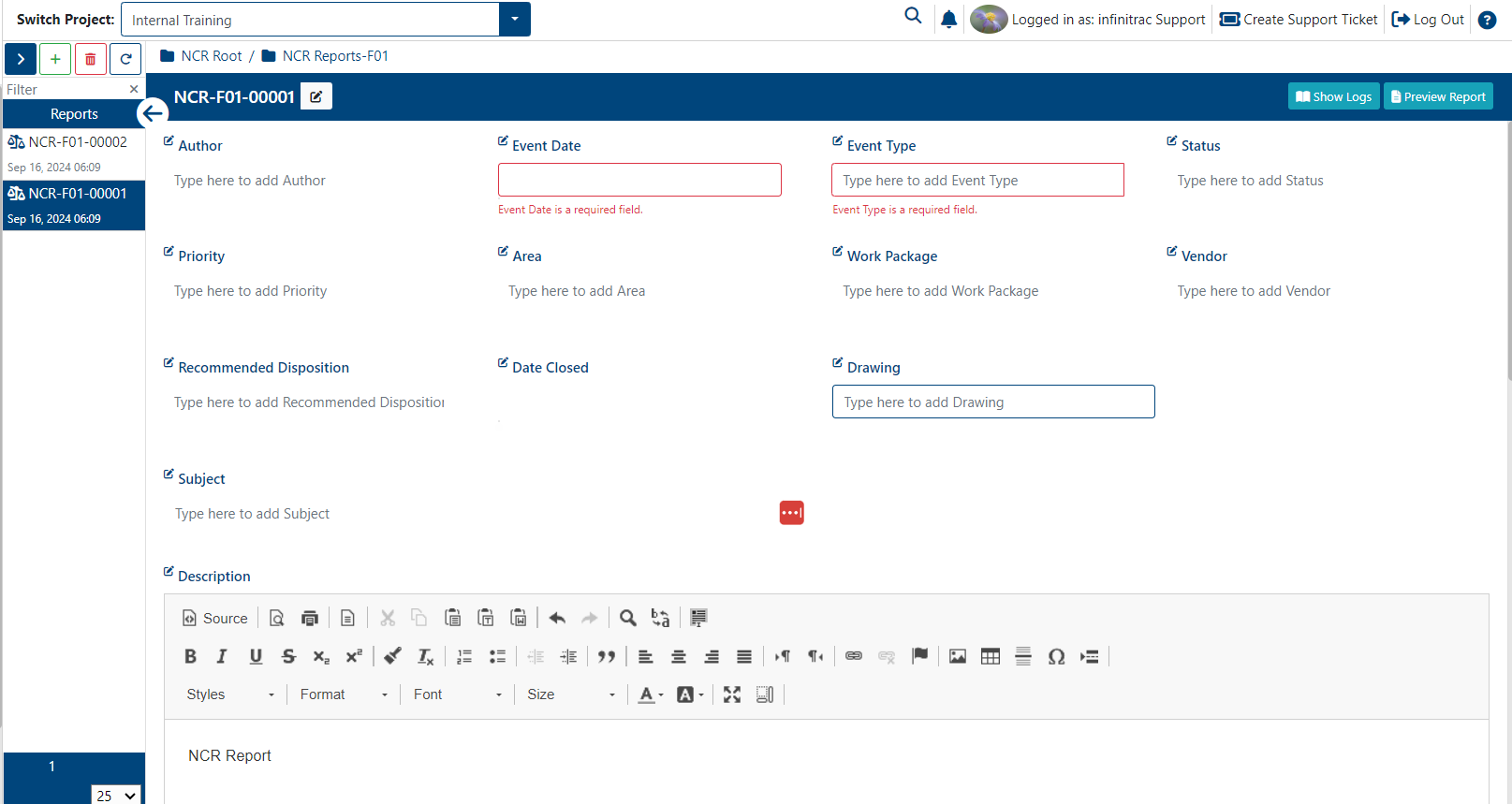The width and height of the screenshot is (1512, 804).
Task: Insert a link in the editor
Action: click(x=854, y=656)
